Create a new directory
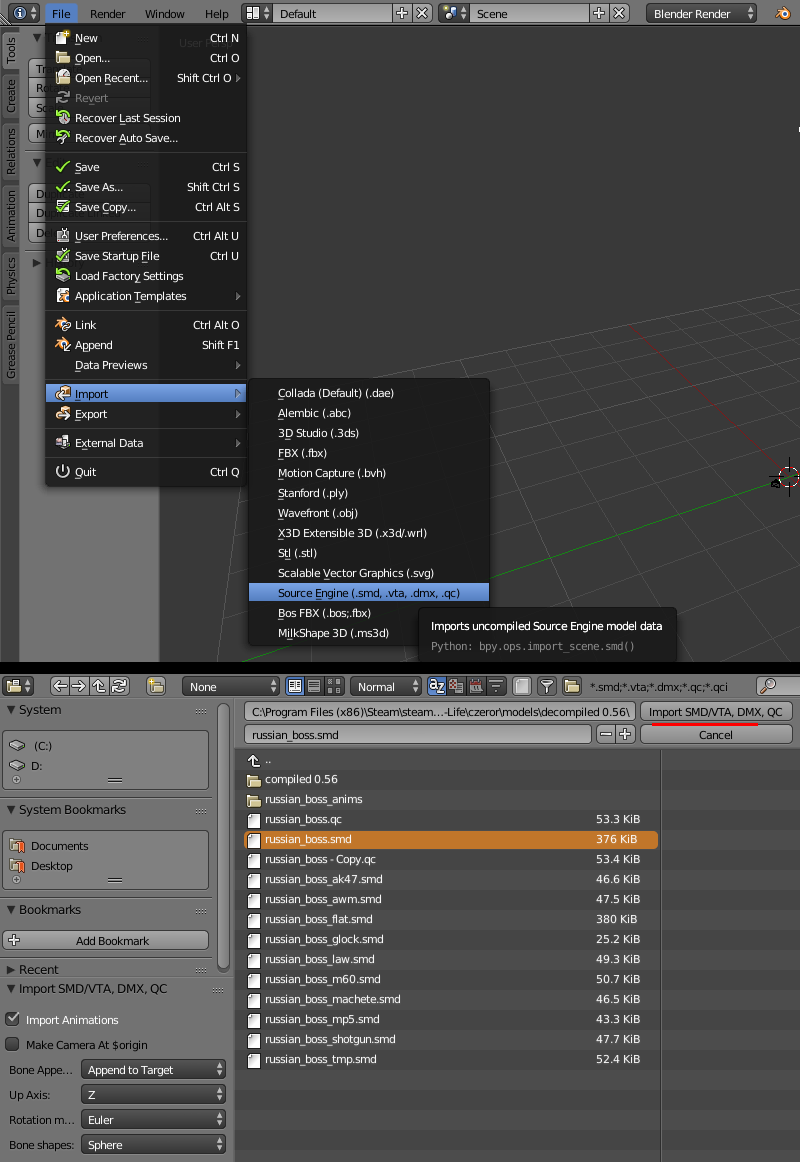This screenshot has height=1162, width=800. click(156, 686)
